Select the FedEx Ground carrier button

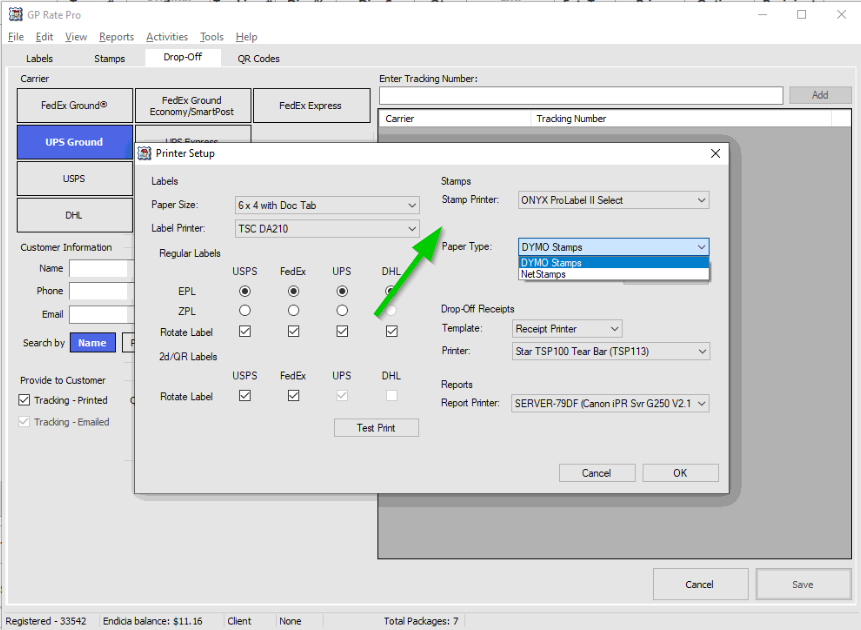click(x=75, y=105)
